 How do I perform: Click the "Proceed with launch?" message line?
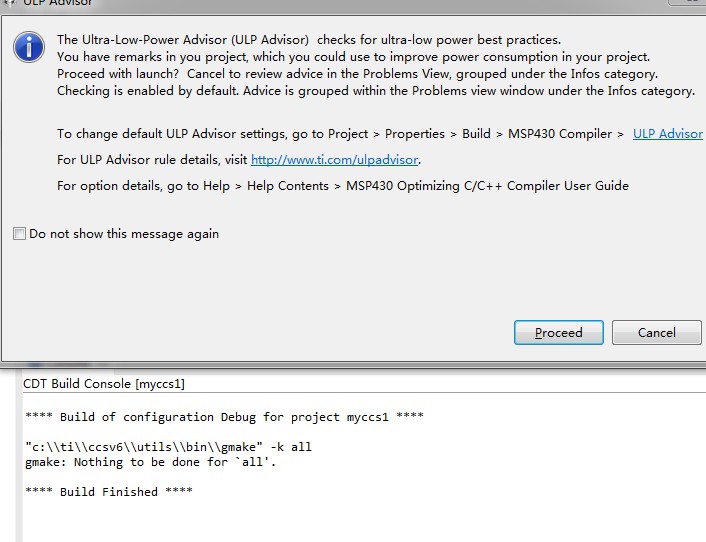click(357, 74)
